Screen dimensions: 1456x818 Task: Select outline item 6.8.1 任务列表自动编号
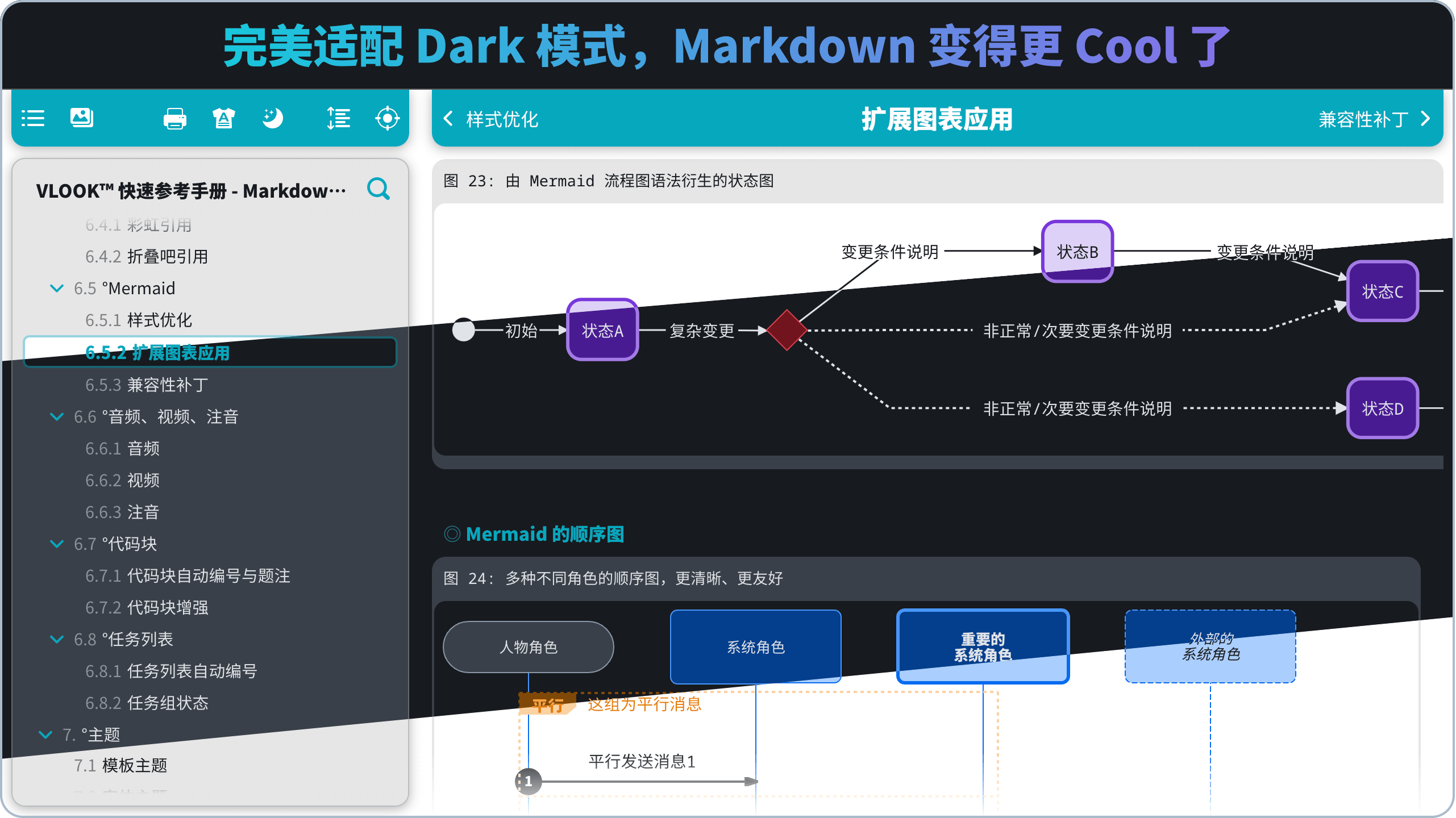pos(171,671)
